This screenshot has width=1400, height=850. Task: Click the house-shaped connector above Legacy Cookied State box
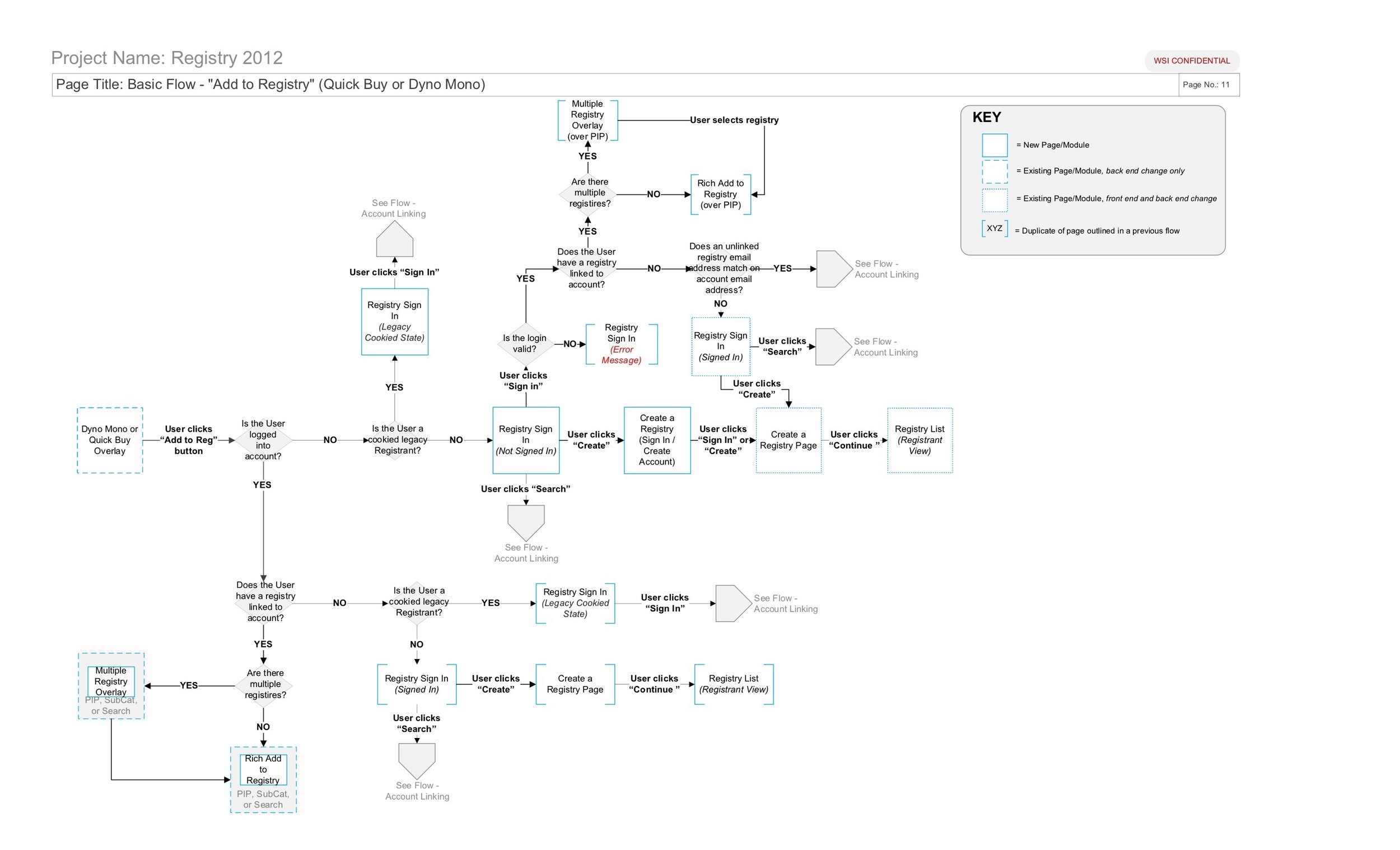coord(394,239)
